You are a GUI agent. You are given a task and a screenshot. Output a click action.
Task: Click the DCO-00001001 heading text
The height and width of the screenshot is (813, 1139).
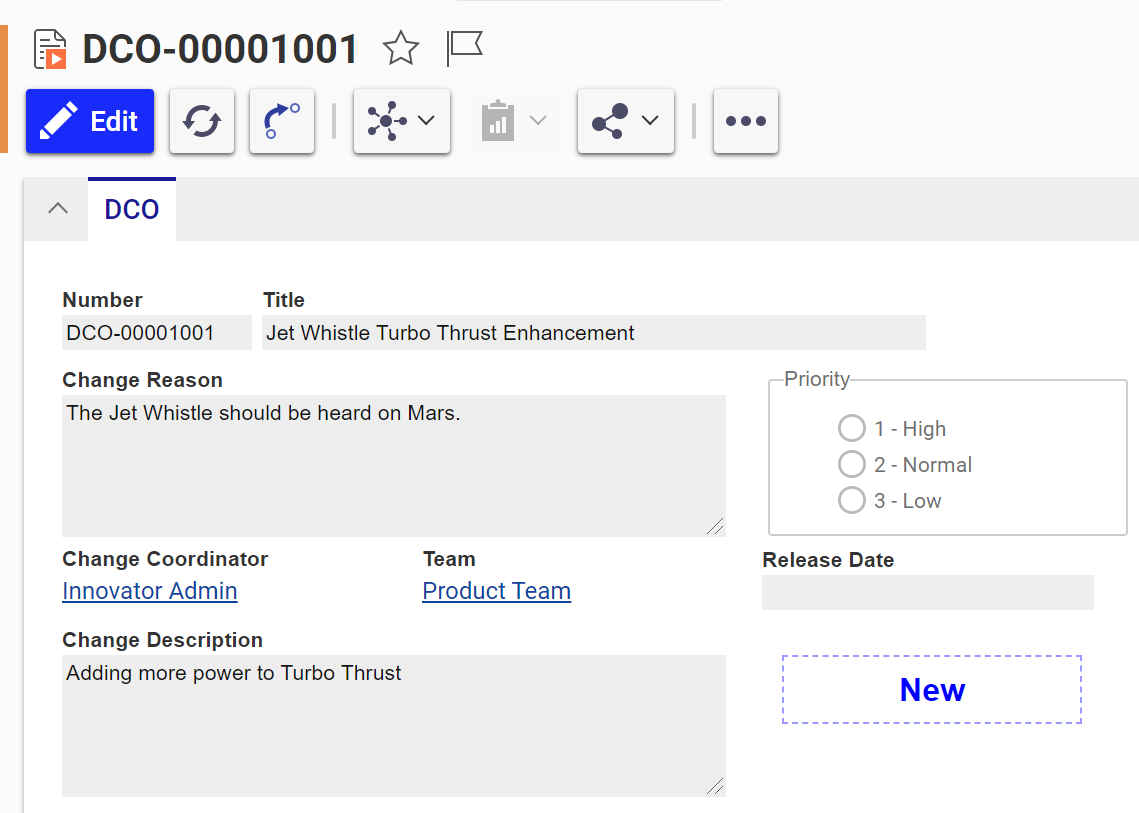(x=220, y=49)
